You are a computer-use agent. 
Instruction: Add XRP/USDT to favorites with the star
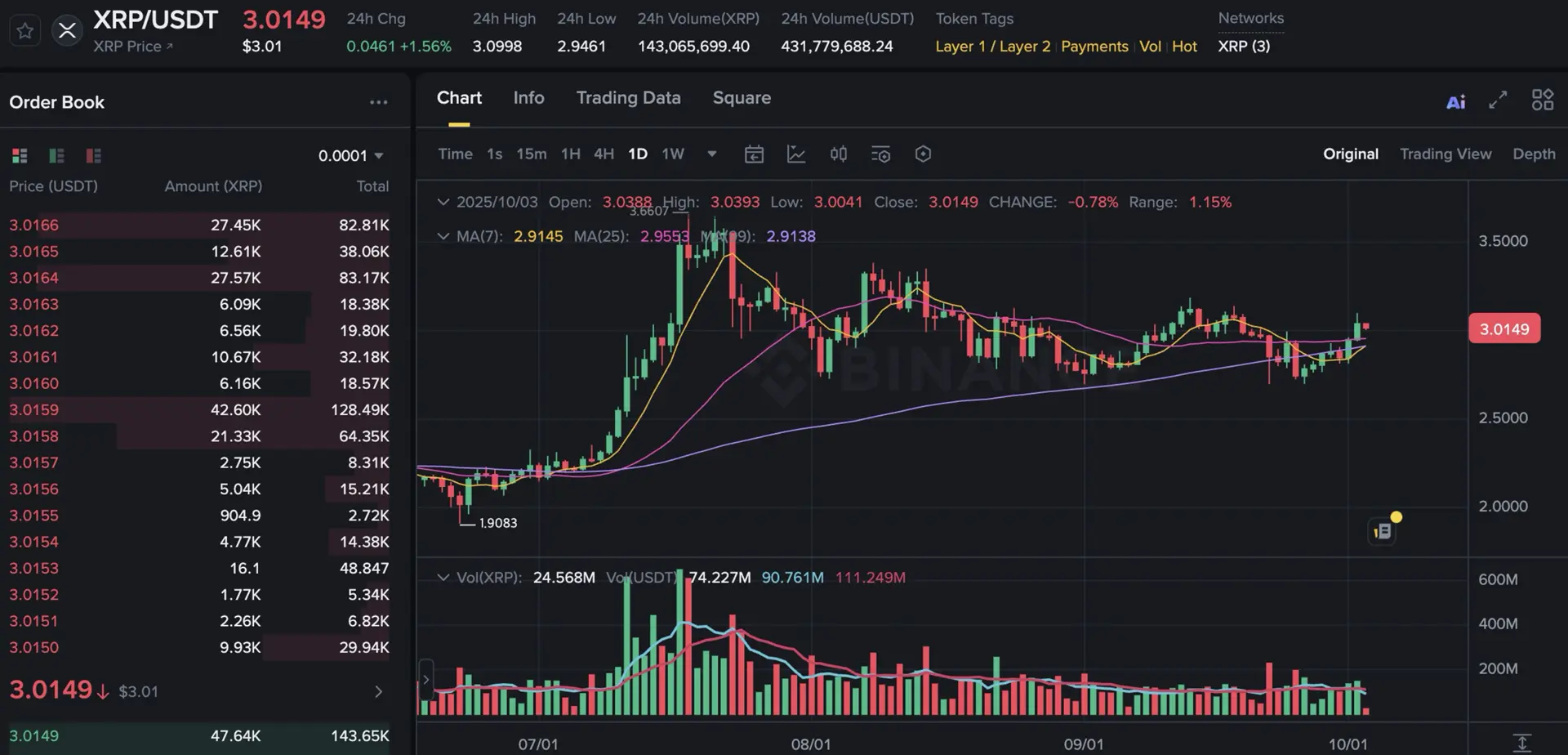[25, 31]
